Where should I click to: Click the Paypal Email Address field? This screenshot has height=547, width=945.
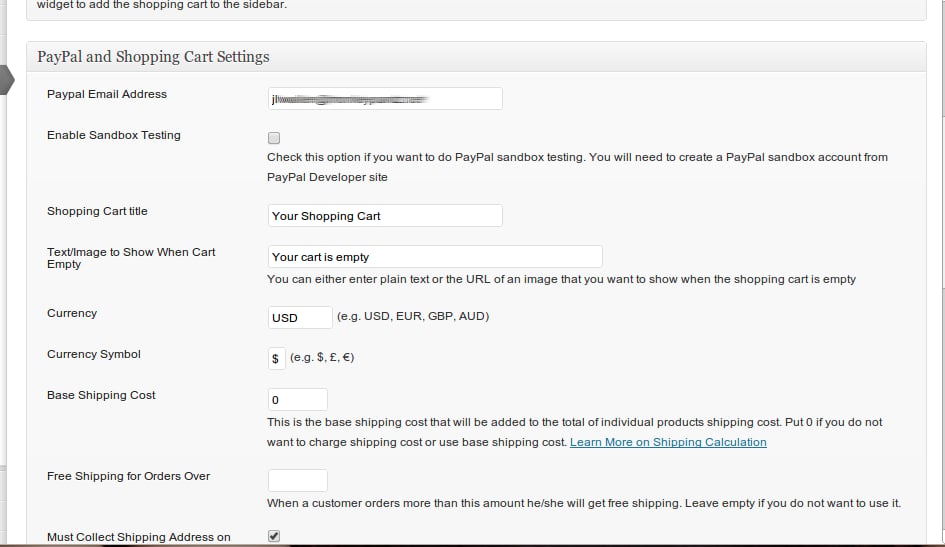[x=385, y=99]
